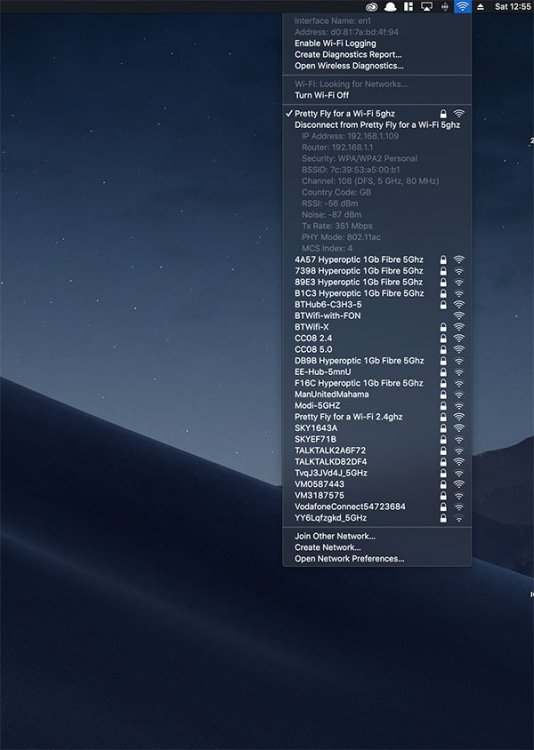Join F16C Hyperoptic 1Gb Fibre 5Ghz
Image resolution: width=534 pixels, height=750 pixels.
pos(377,383)
